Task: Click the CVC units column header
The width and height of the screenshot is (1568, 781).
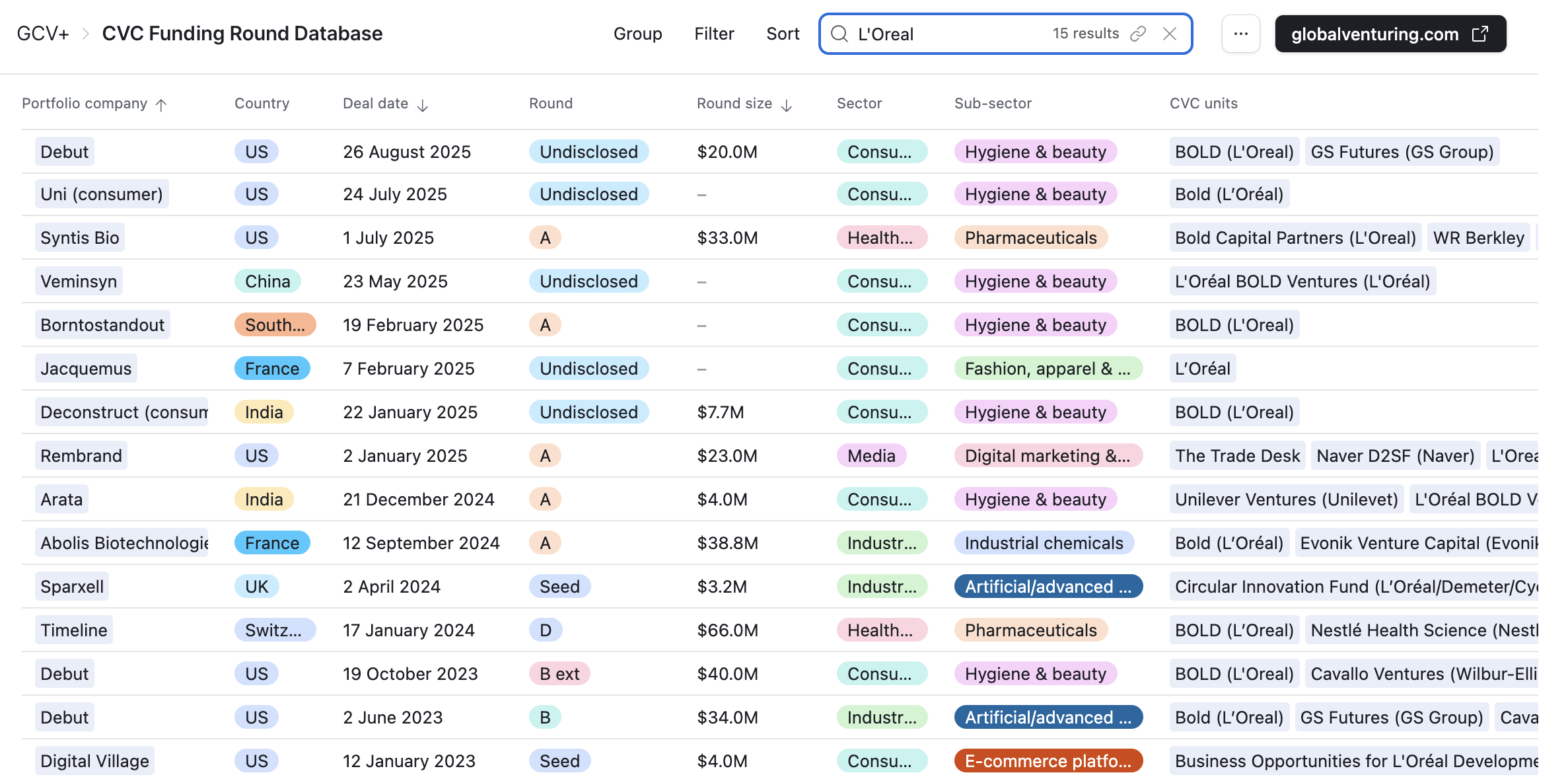Action: (x=1203, y=103)
